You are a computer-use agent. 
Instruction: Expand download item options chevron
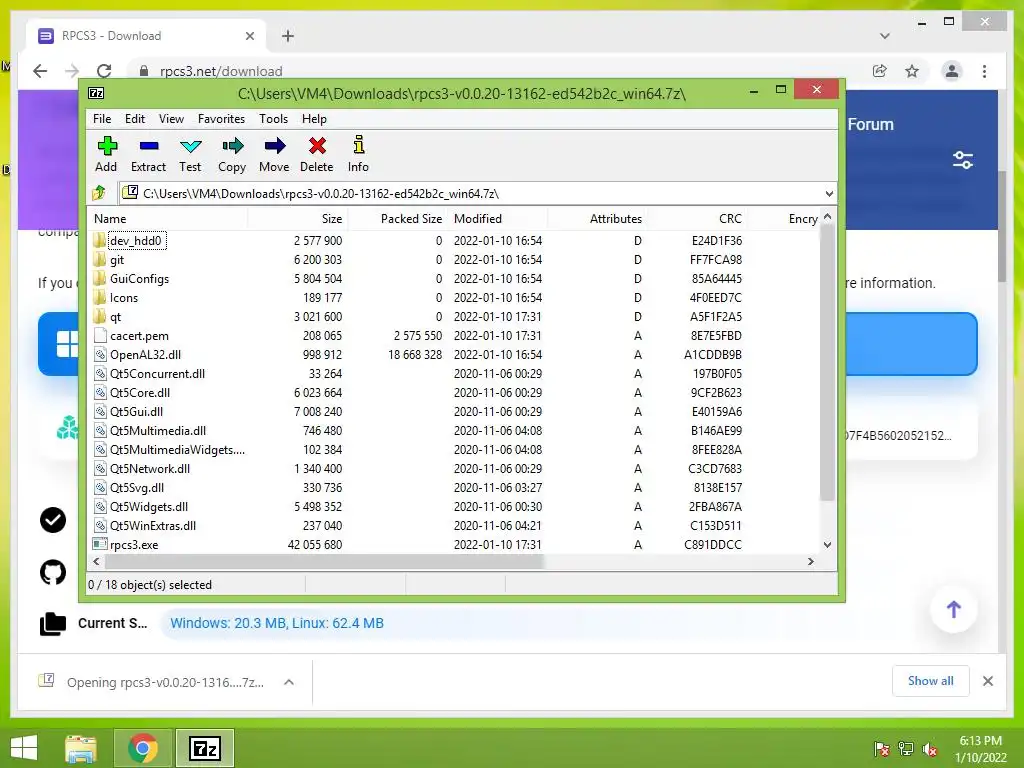(x=289, y=682)
